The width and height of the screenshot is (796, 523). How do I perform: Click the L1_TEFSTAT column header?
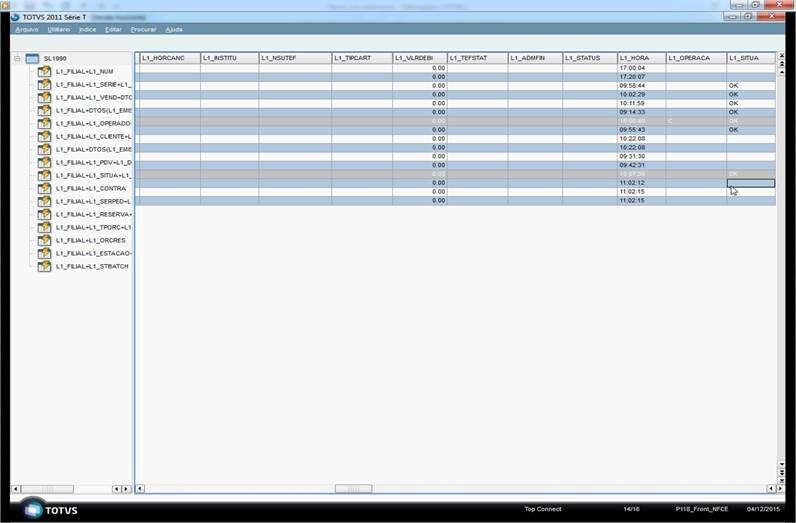click(x=478, y=58)
